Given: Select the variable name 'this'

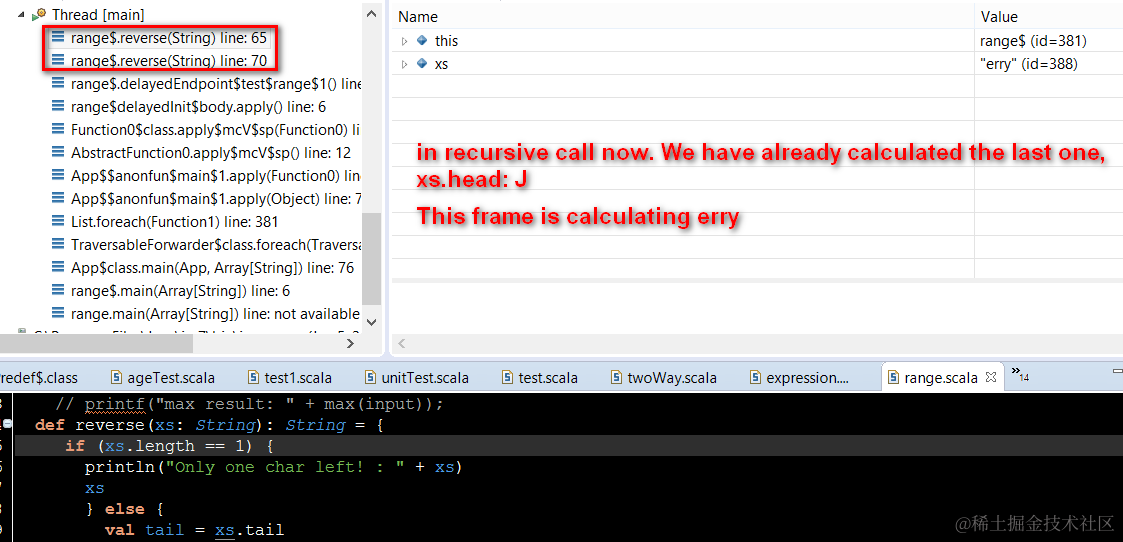Looking at the screenshot, I should (x=446, y=42).
